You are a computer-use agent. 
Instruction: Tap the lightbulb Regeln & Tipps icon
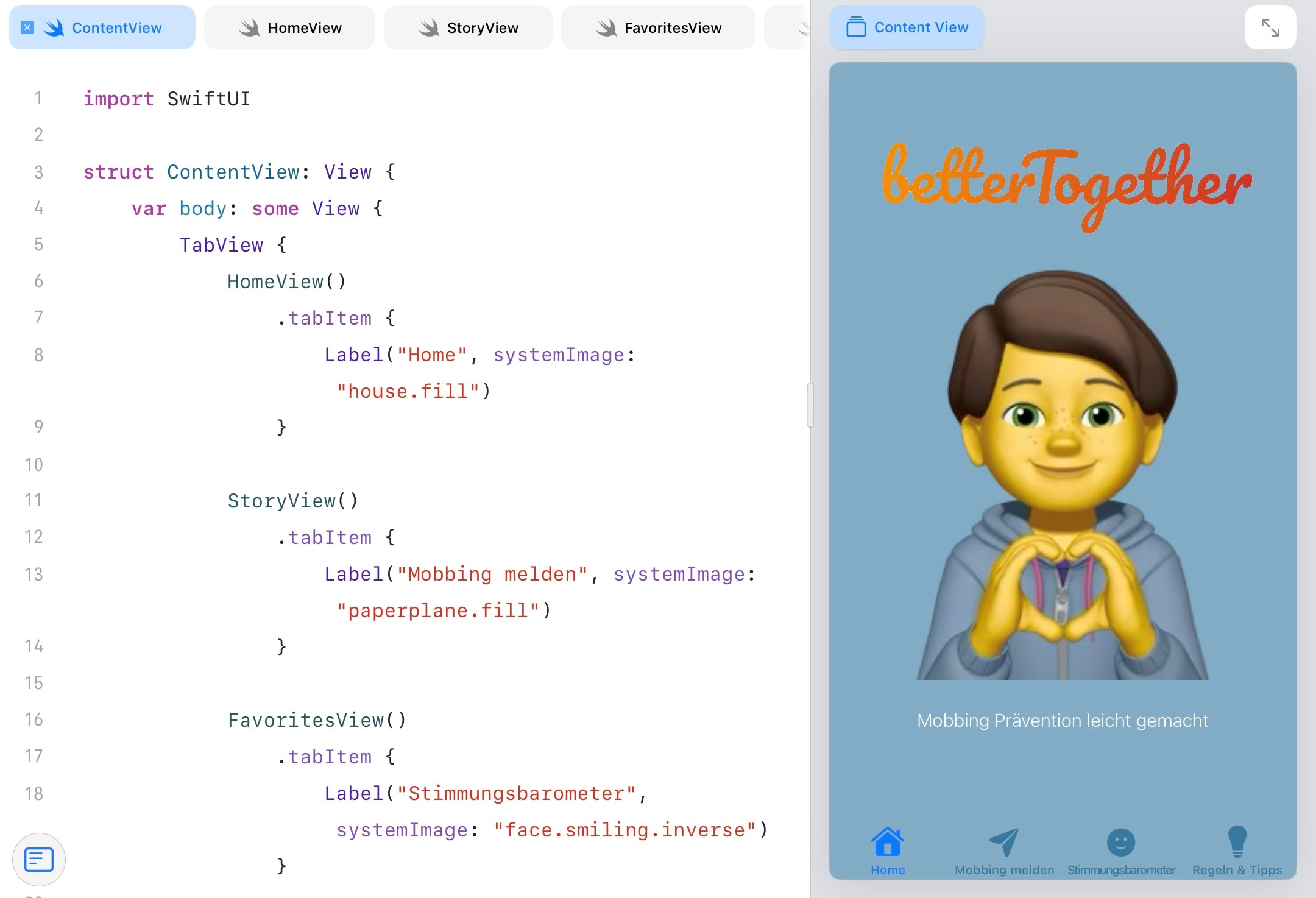(1237, 842)
